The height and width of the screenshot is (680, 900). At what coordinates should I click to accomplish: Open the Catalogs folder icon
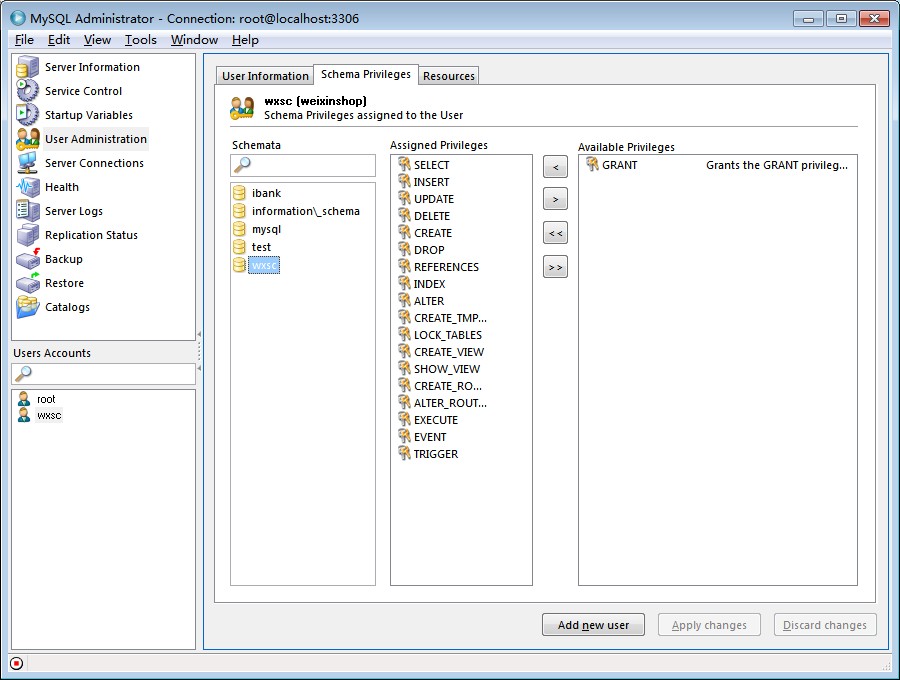pos(27,307)
